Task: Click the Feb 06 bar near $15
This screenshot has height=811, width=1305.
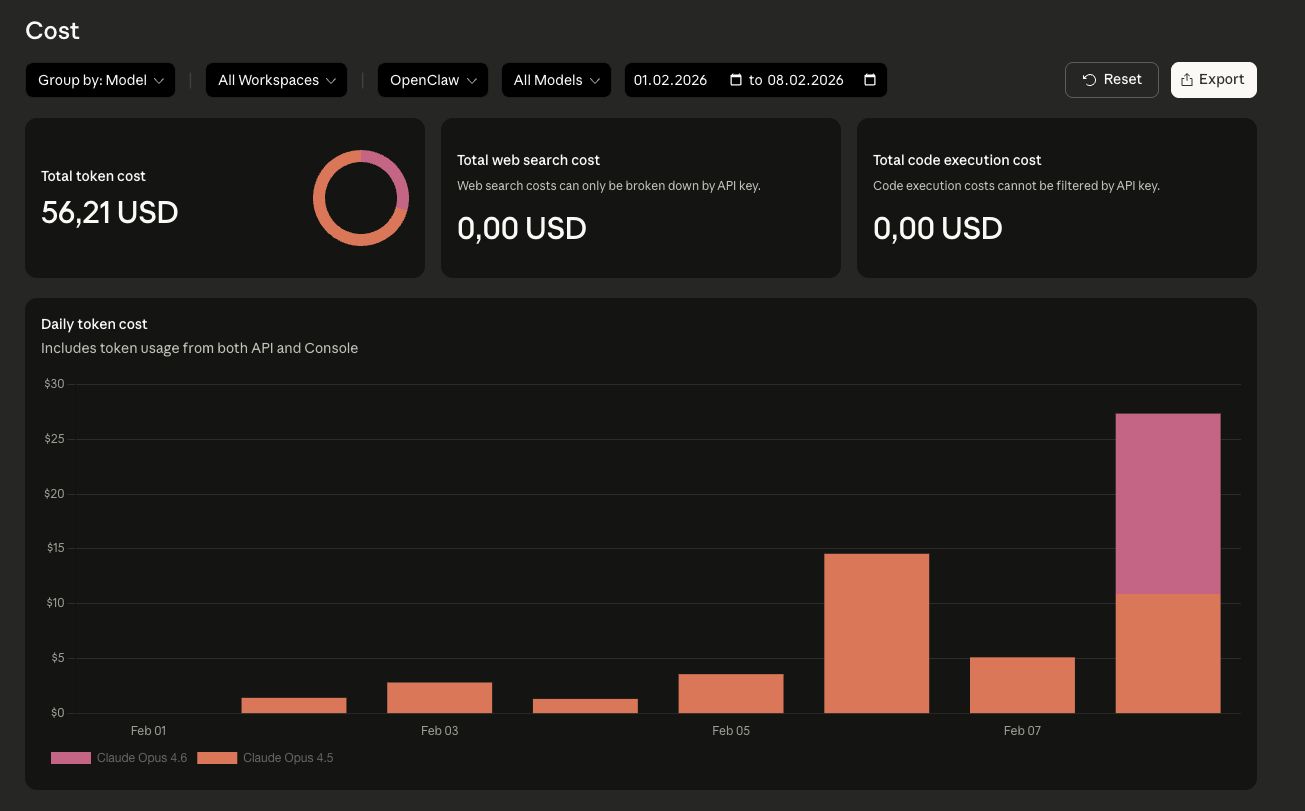Action: pos(877,633)
